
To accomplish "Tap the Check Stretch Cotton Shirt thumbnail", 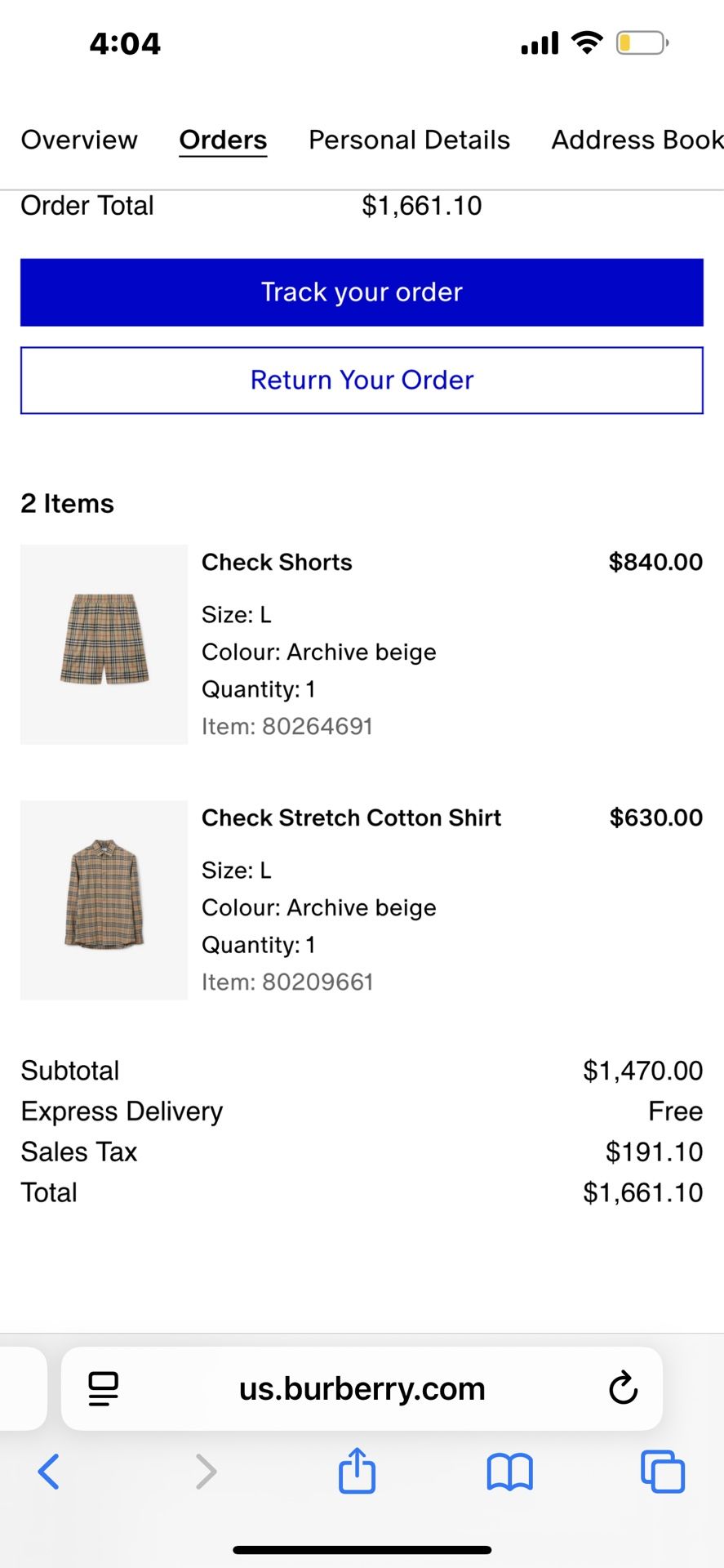I will click(103, 900).
